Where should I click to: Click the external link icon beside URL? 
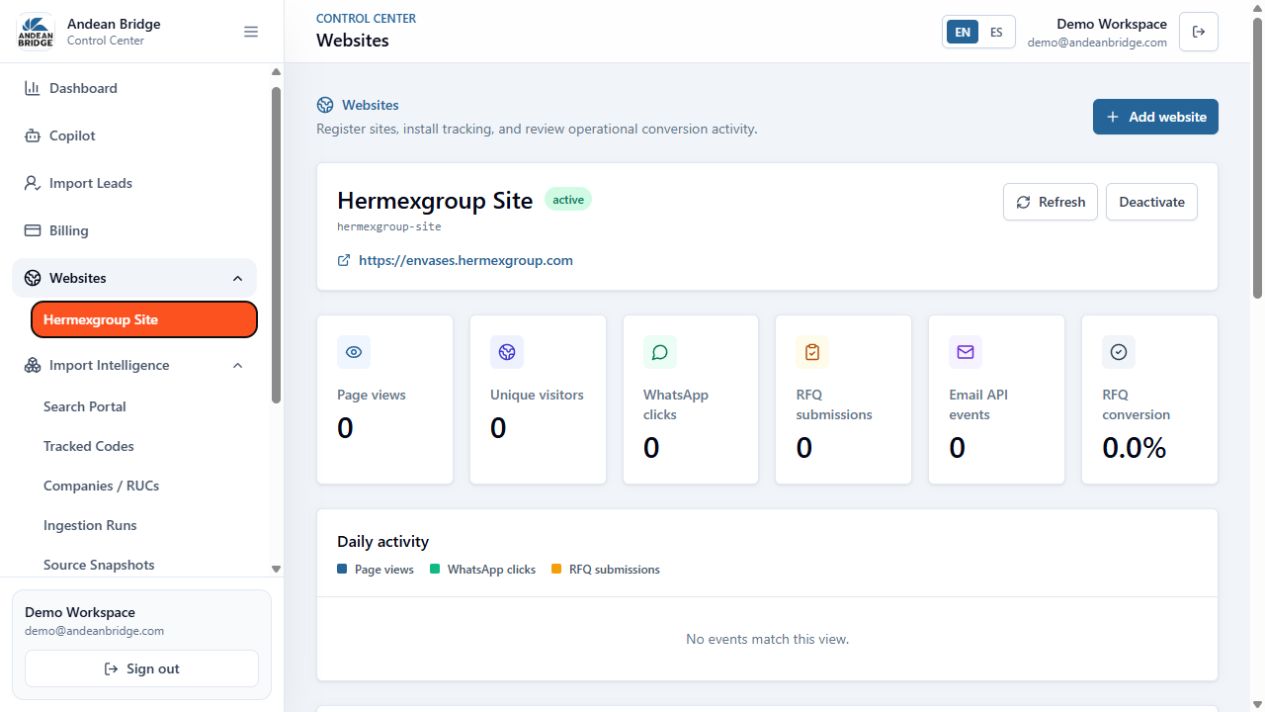tap(344, 260)
